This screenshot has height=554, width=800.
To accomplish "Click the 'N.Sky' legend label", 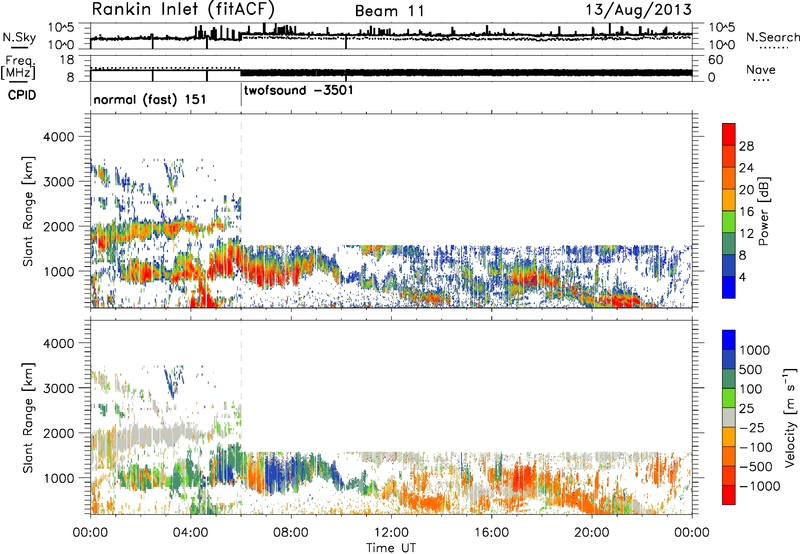I will pos(19,37).
